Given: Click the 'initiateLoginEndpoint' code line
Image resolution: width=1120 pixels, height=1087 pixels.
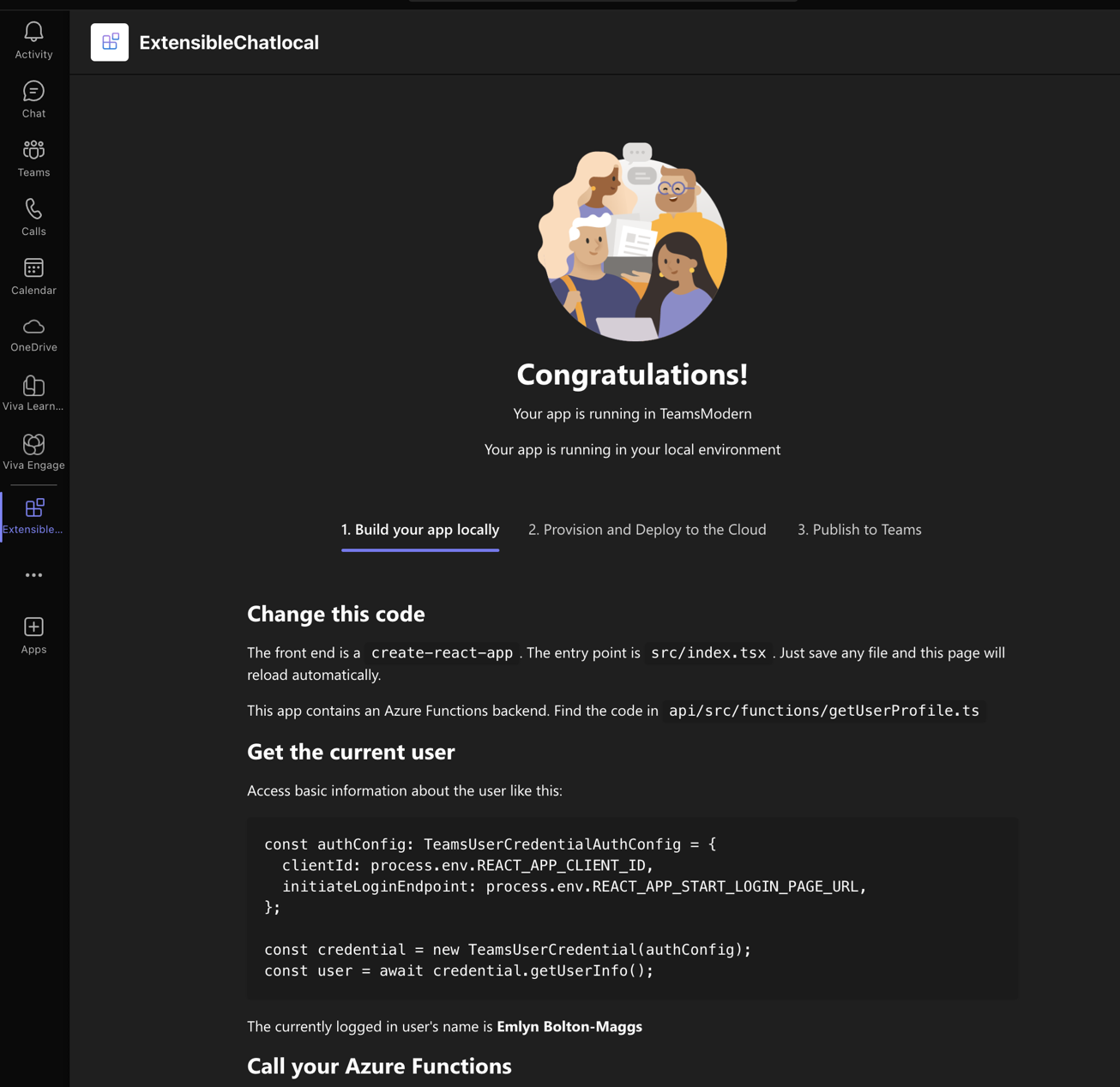Looking at the screenshot, I should coord(575,886).
